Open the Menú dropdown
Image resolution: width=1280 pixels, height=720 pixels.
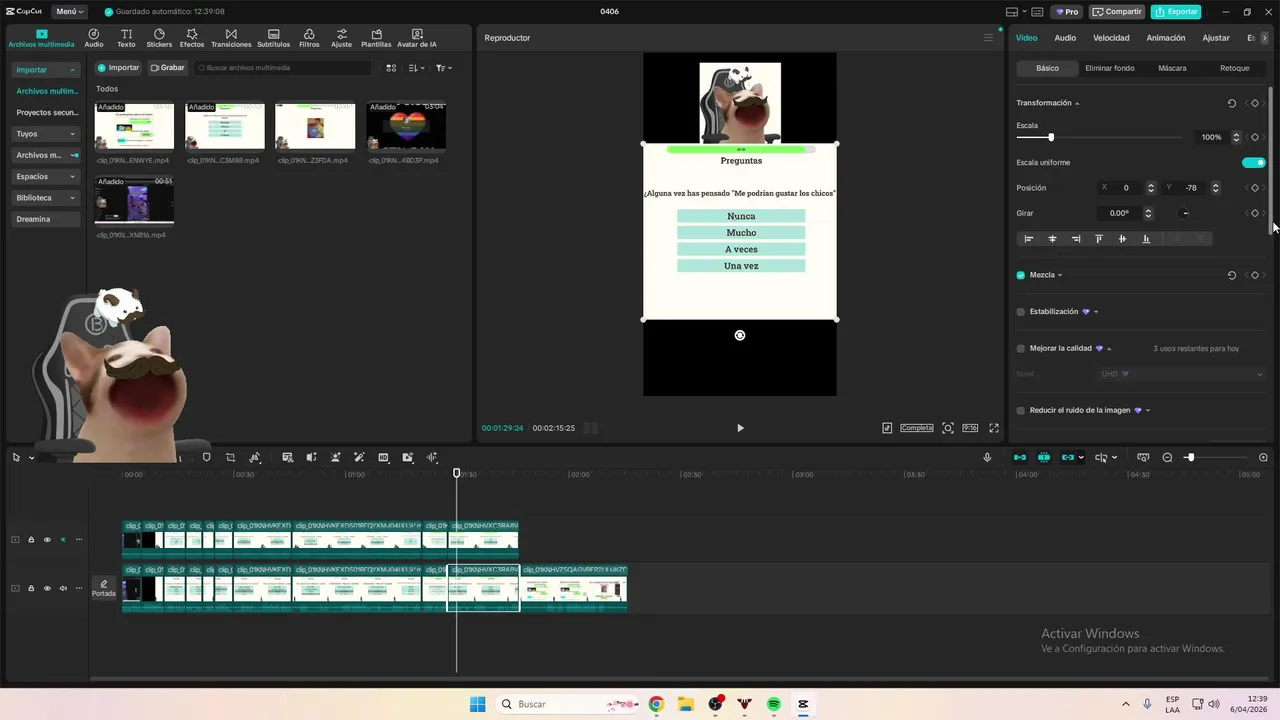[x=70, y=12]
